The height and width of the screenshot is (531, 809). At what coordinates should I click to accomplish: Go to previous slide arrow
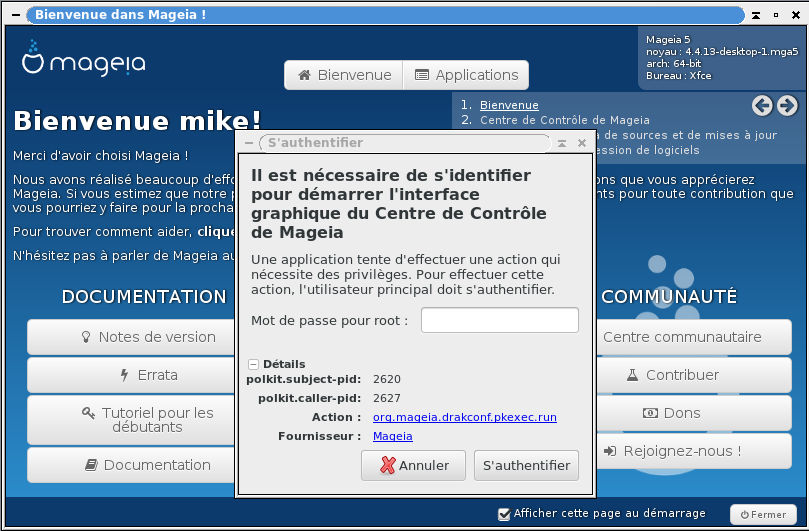pyautogui.click(x=762, y=105)
